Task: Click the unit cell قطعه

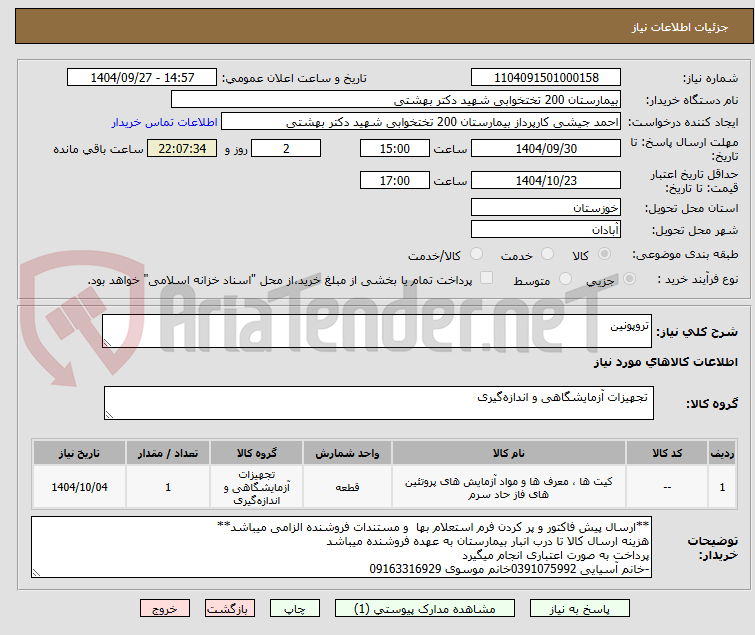Action: tap(347, 487)
